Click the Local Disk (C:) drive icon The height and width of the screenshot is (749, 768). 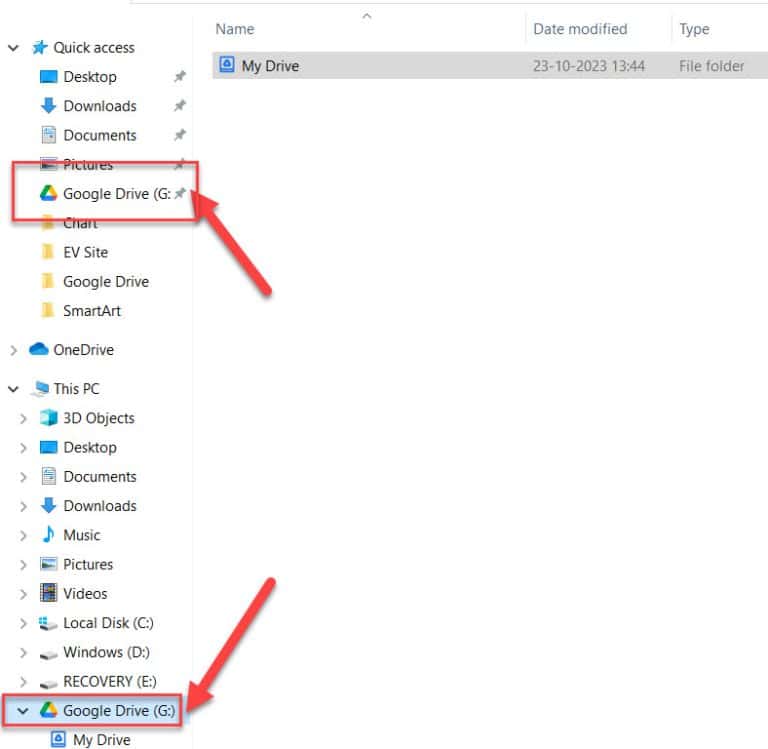pos(48,623)
